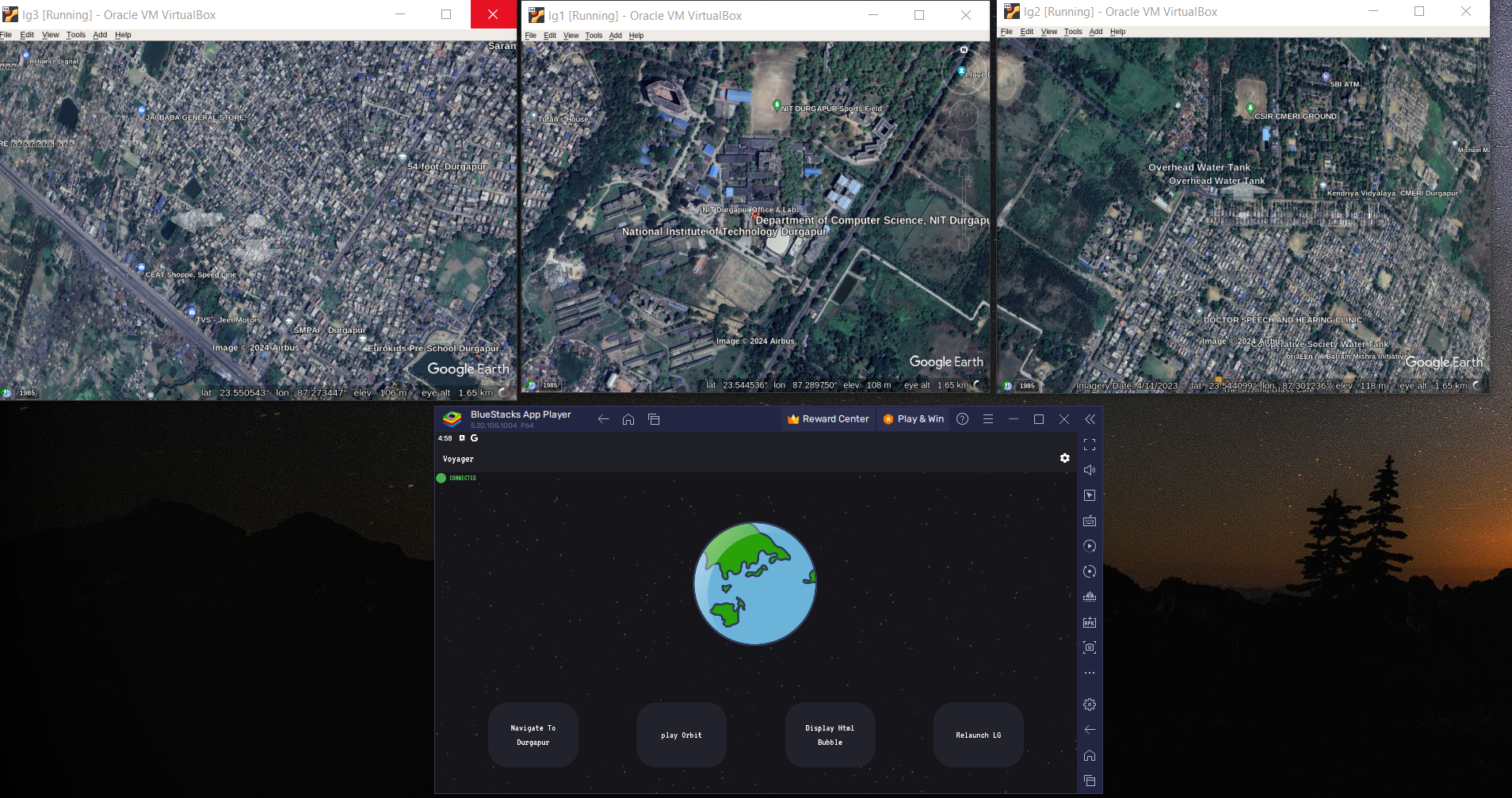Click NIT DURGAPUR Sports Field marker in lg1

(777, 105)
